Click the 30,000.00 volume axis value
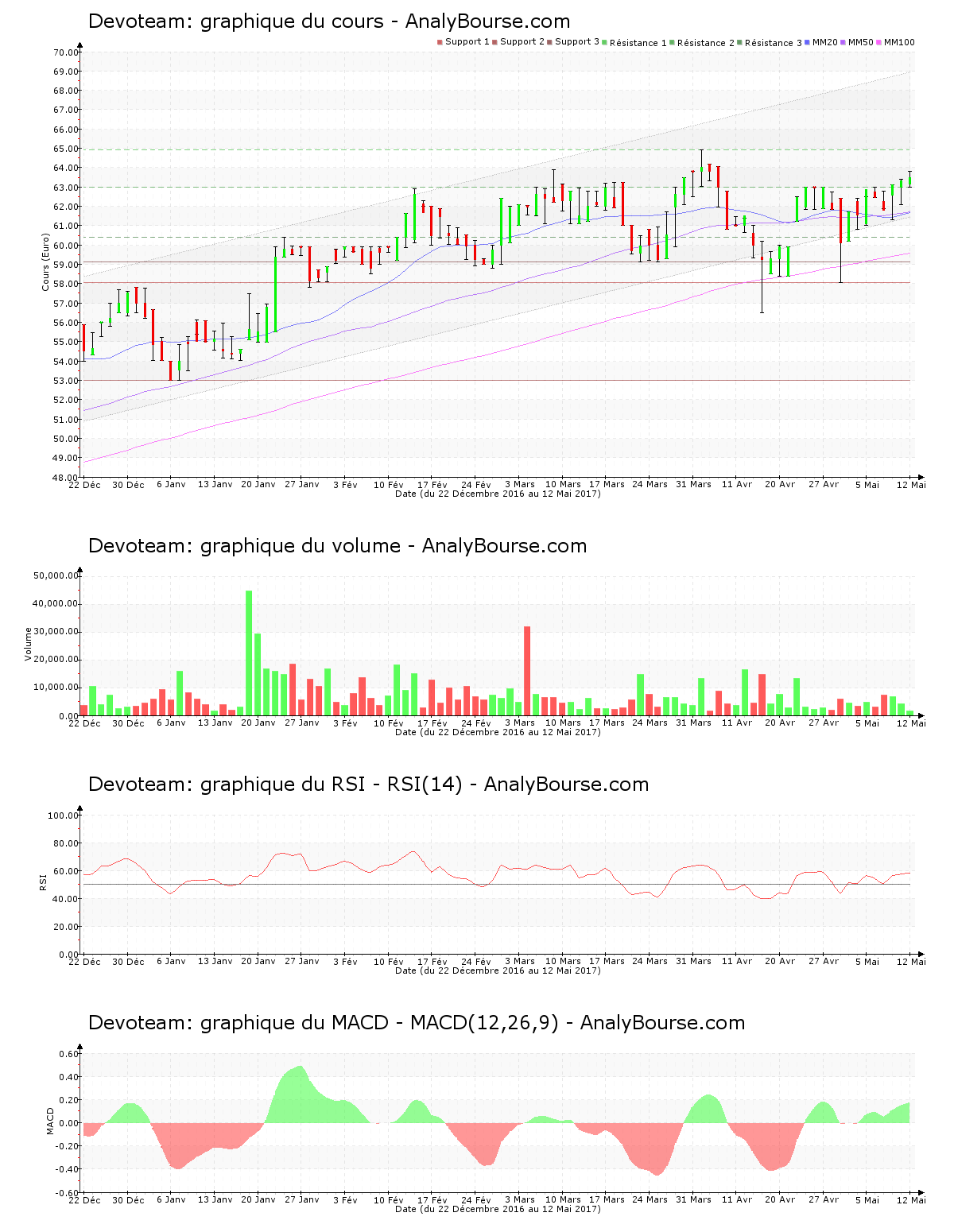 coord(56,632)
